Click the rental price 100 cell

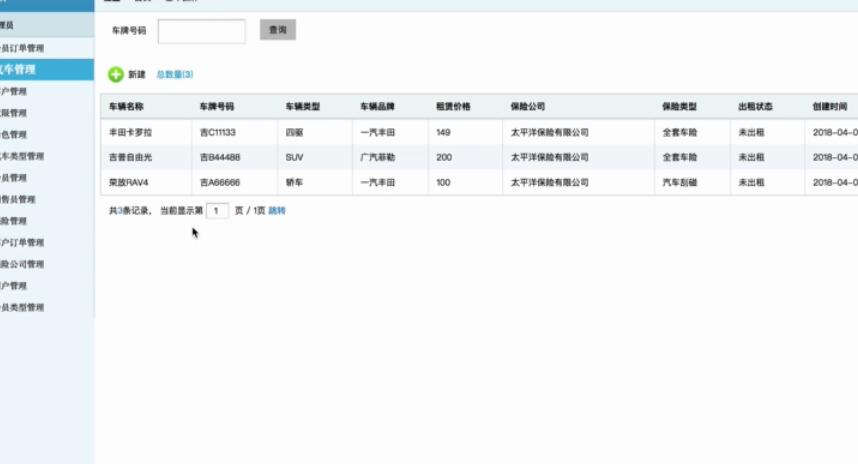[x=443, y=183]
